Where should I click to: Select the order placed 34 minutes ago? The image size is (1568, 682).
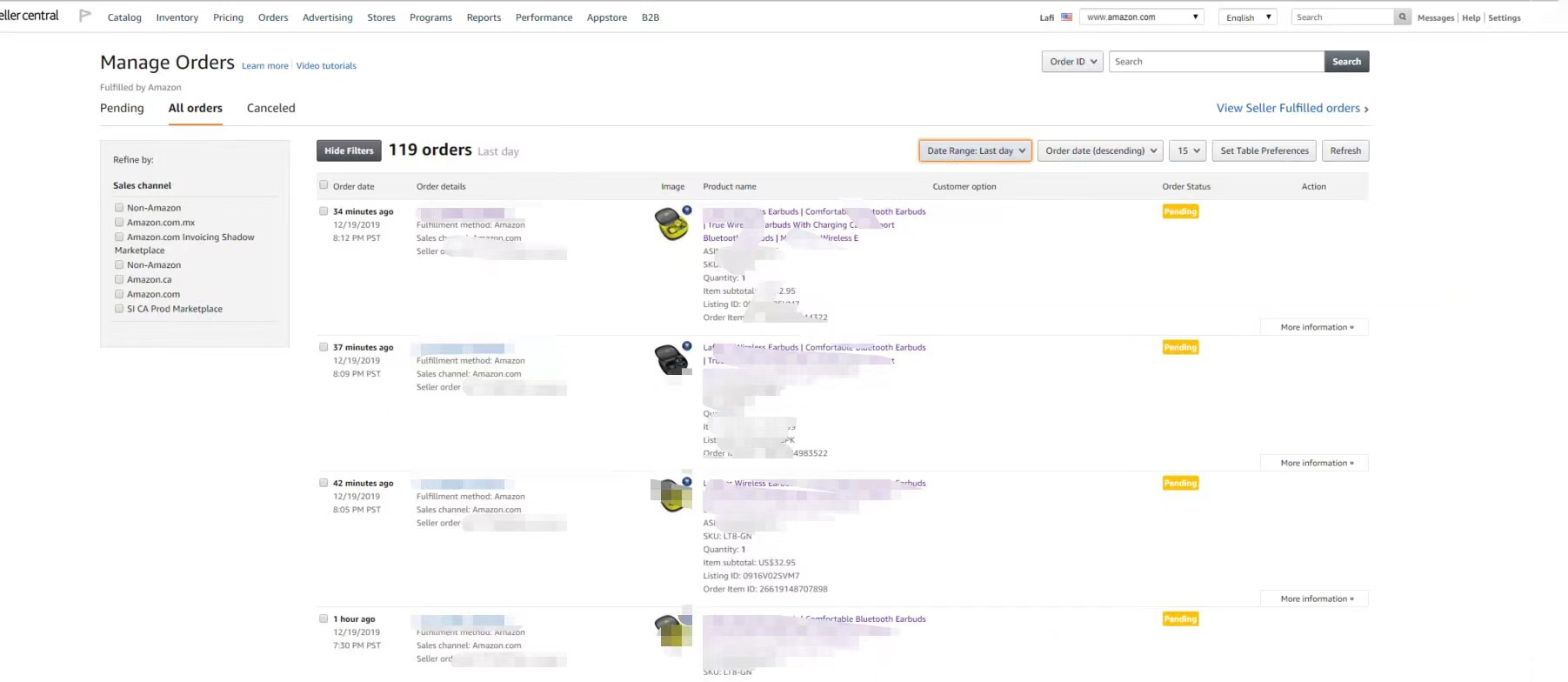click(324, 211)
